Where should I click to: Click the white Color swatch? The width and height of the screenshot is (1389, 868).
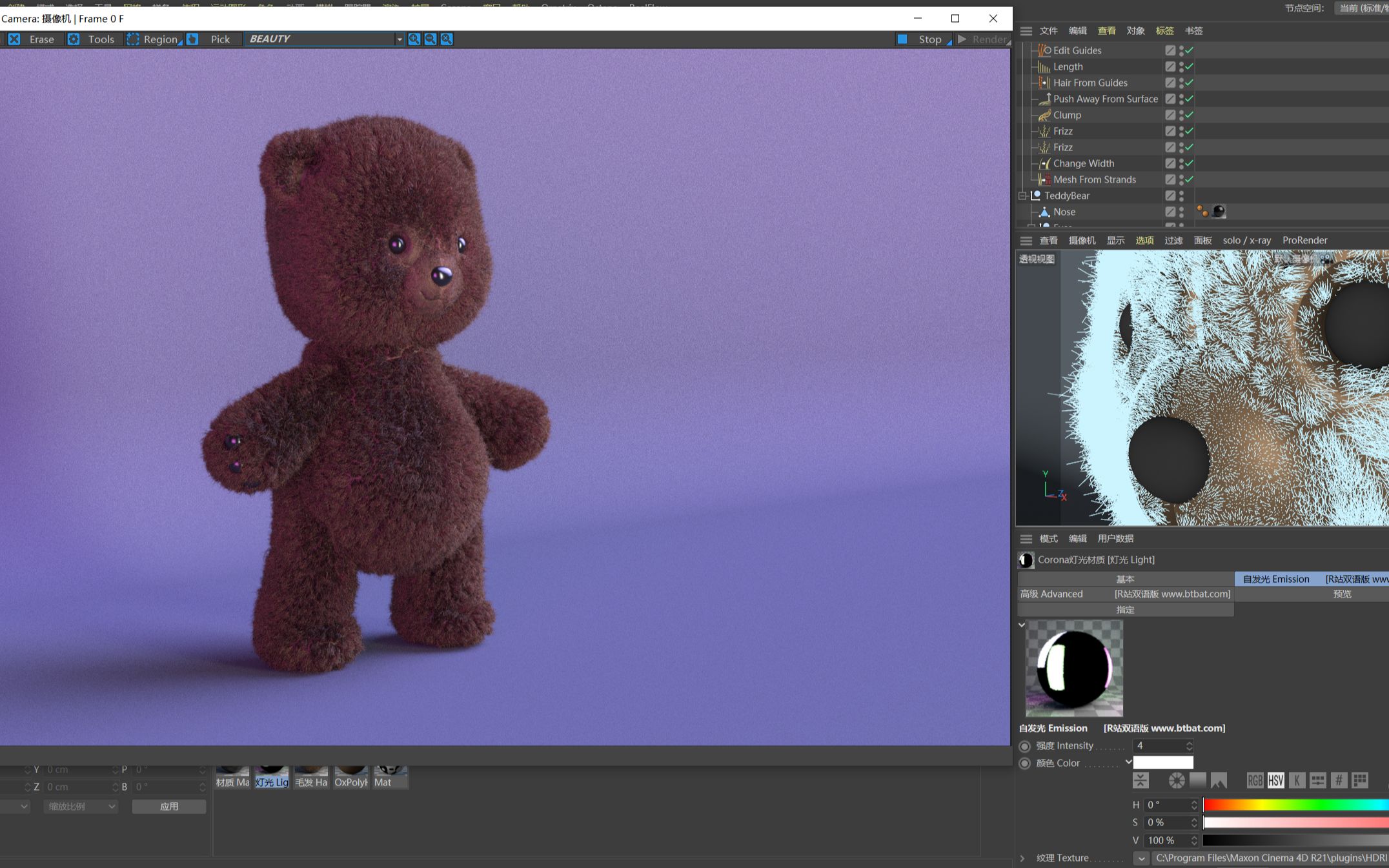tap(1164, 762)
